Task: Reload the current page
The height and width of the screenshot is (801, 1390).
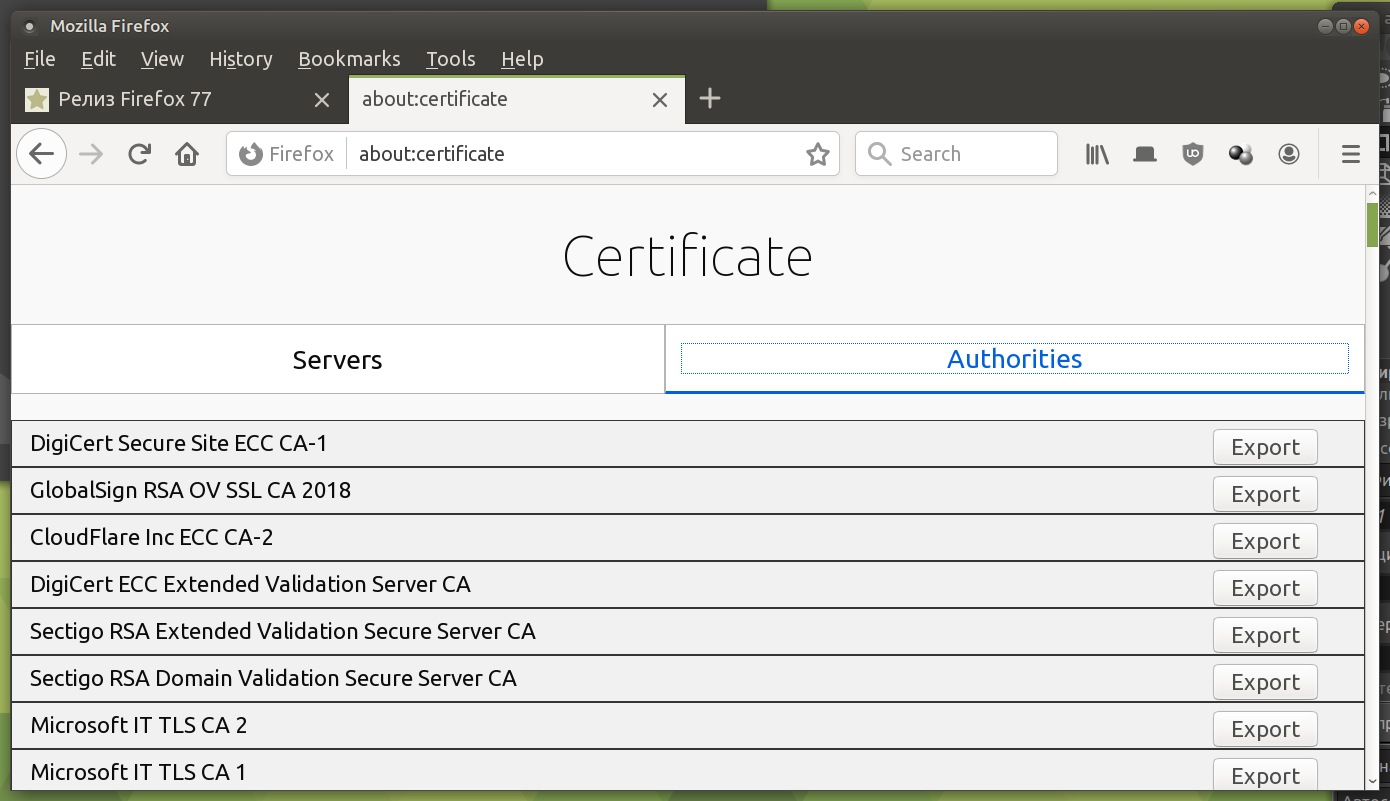Action: click(x=139, y=154)
